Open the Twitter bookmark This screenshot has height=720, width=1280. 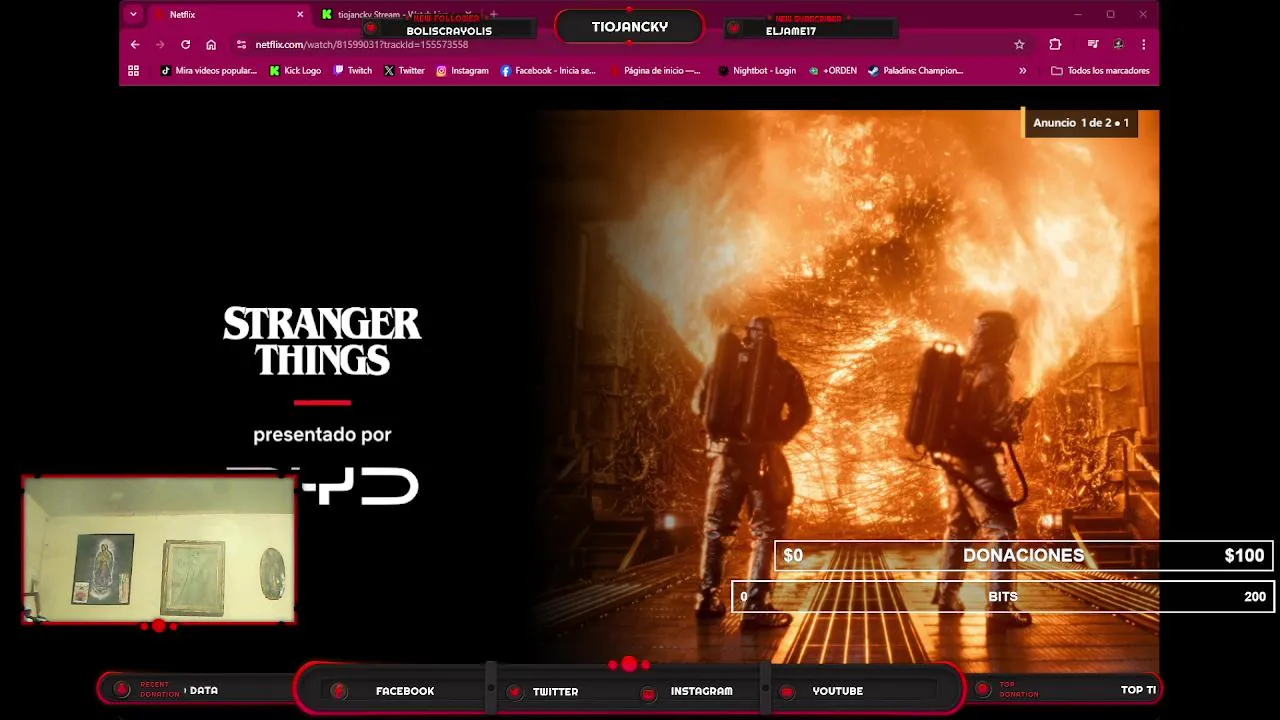[x=405, y=71]
